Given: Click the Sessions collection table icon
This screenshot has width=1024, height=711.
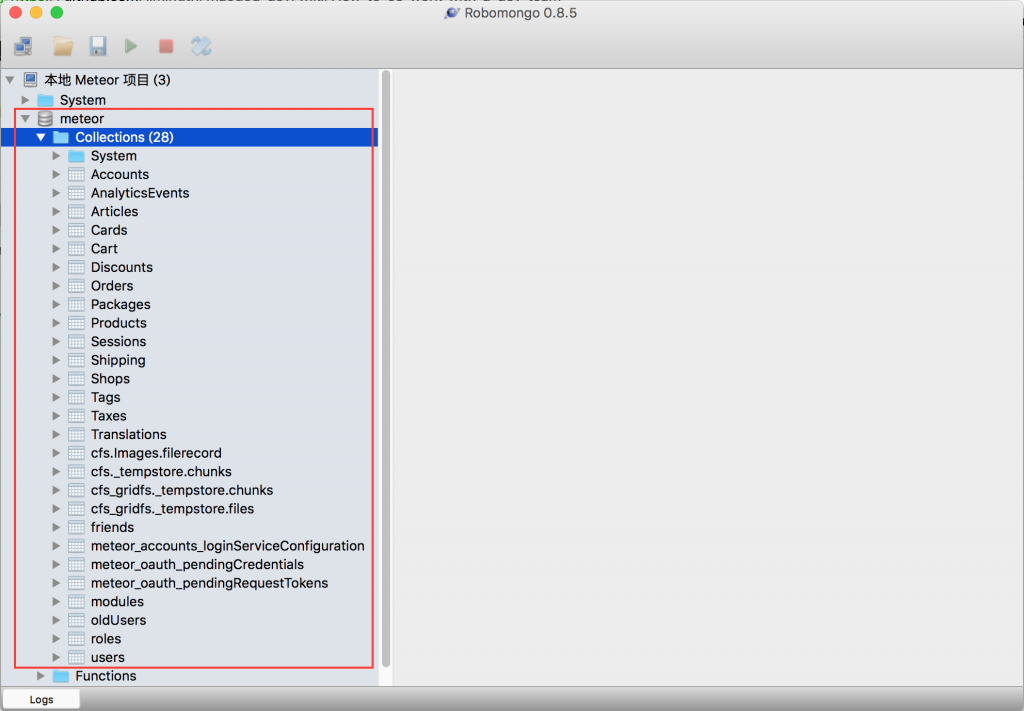Looking at the screenshot, I should tap(76, 341).
